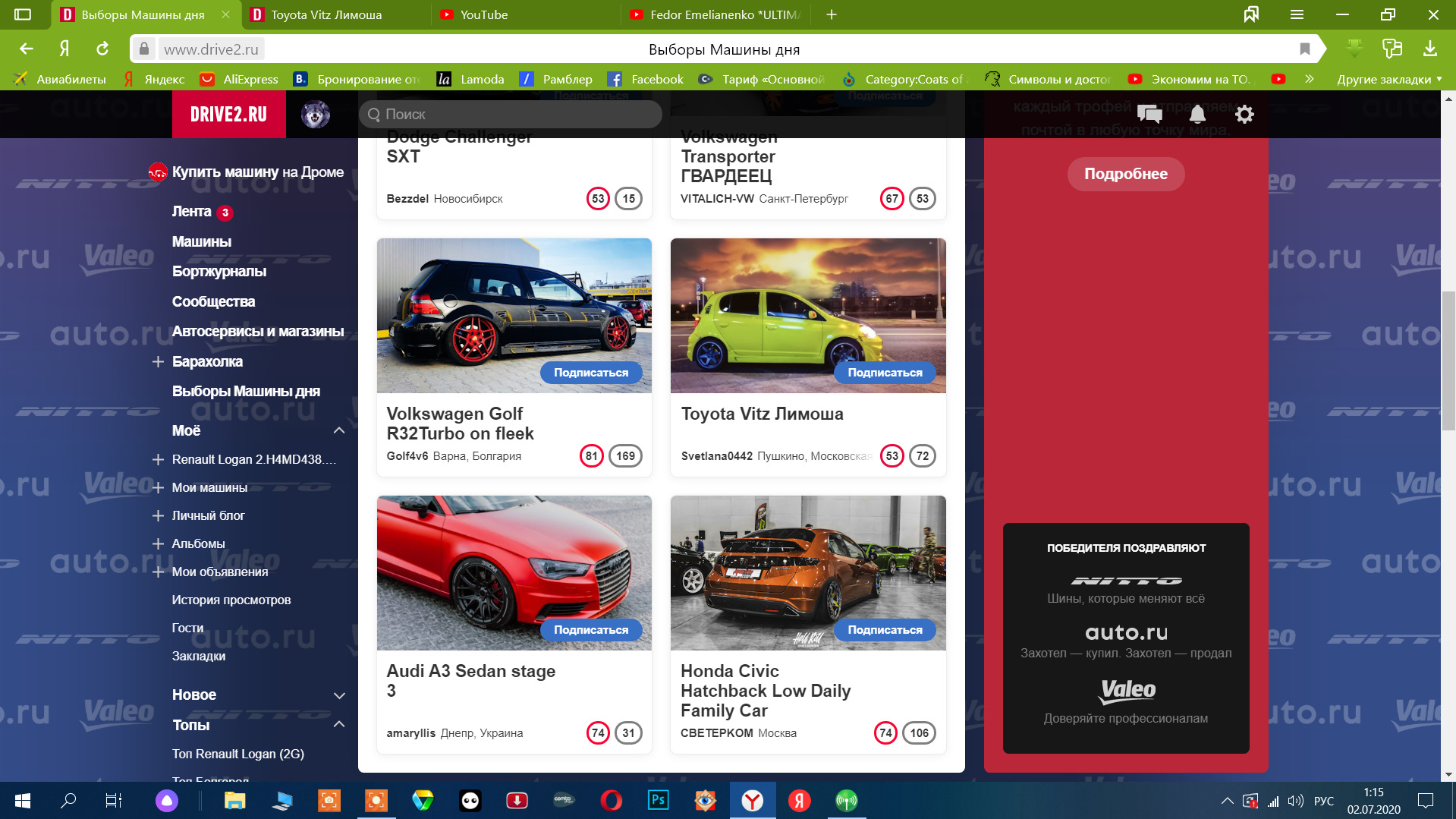Open notifications bell icon
This screenshot has width=1456, height=819.
pyautogui.click(x=1197, y=115)
